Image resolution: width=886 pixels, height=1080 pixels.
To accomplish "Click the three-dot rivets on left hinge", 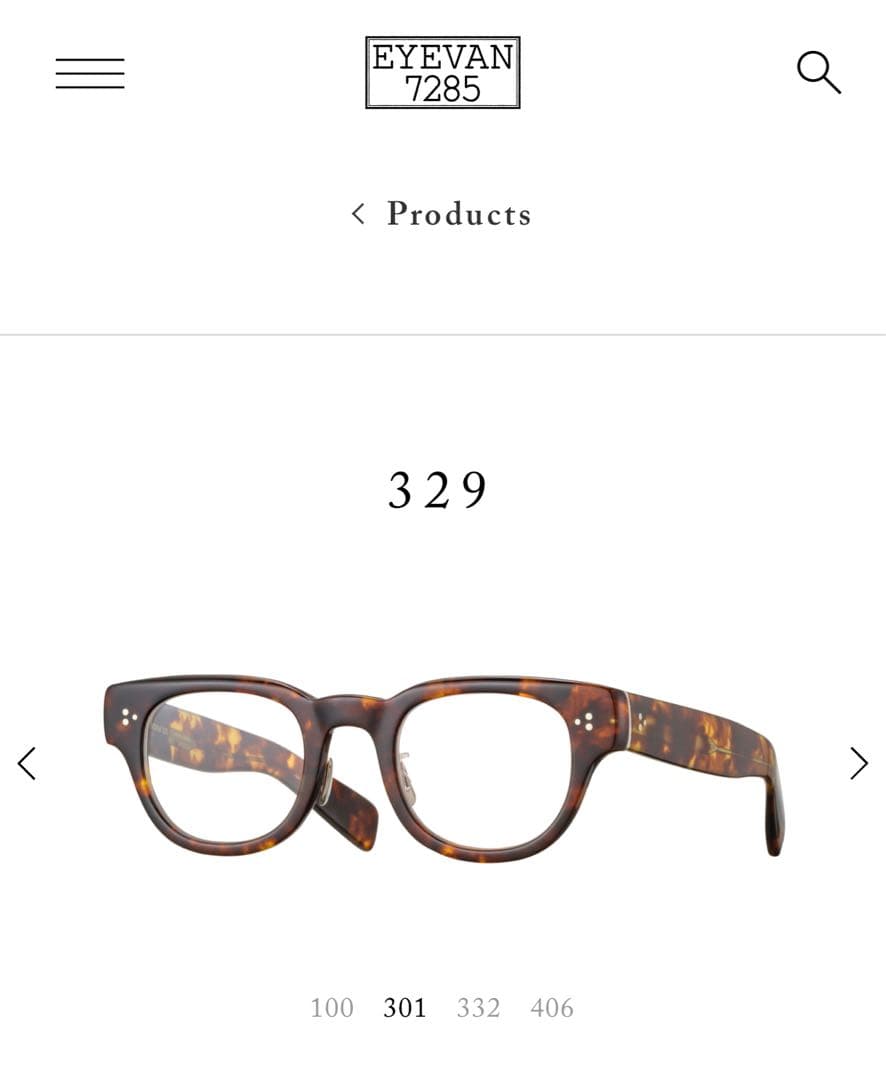I will [129, 718].
